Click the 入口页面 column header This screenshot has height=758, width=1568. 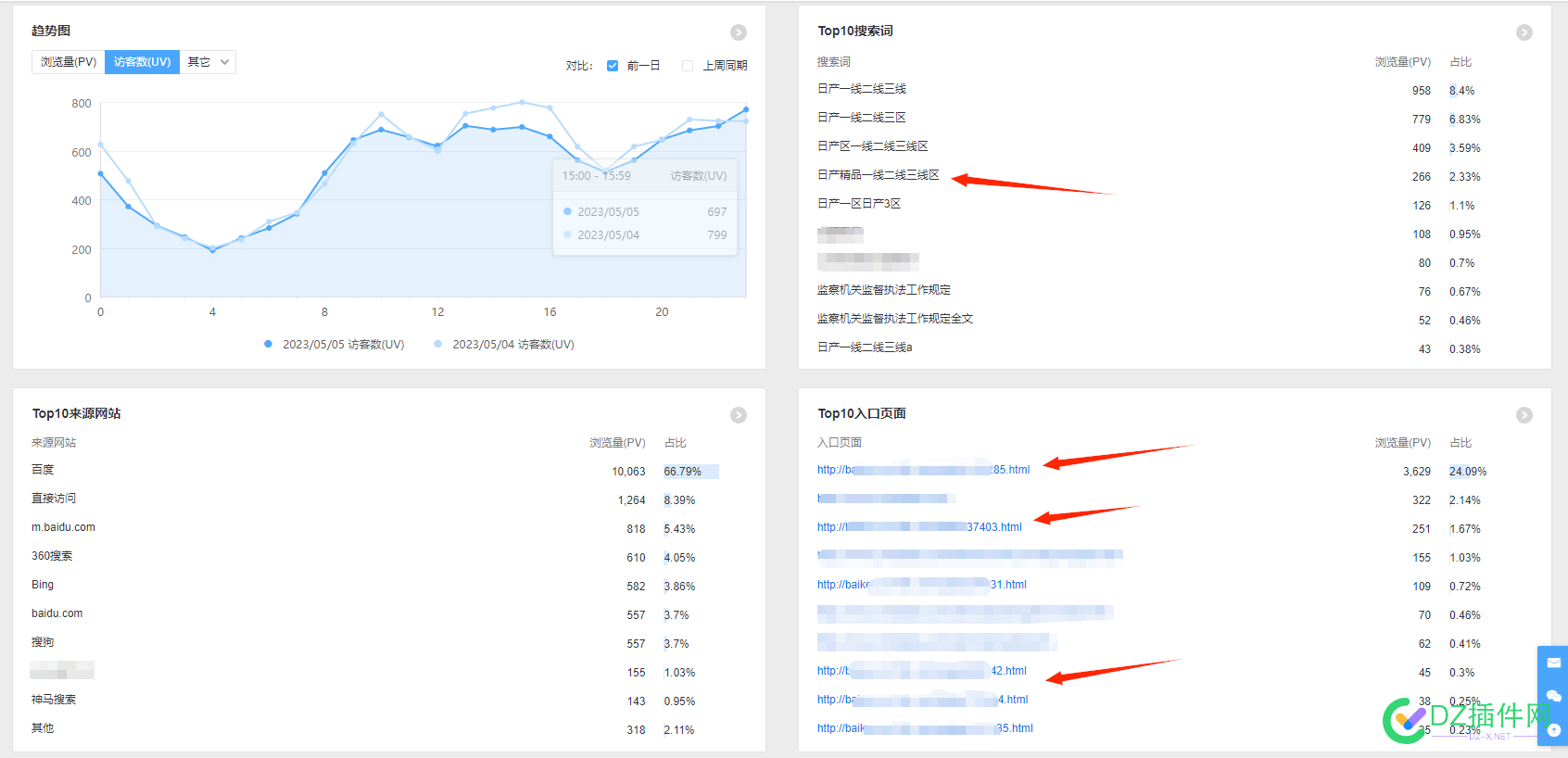(x=839, y=443)
